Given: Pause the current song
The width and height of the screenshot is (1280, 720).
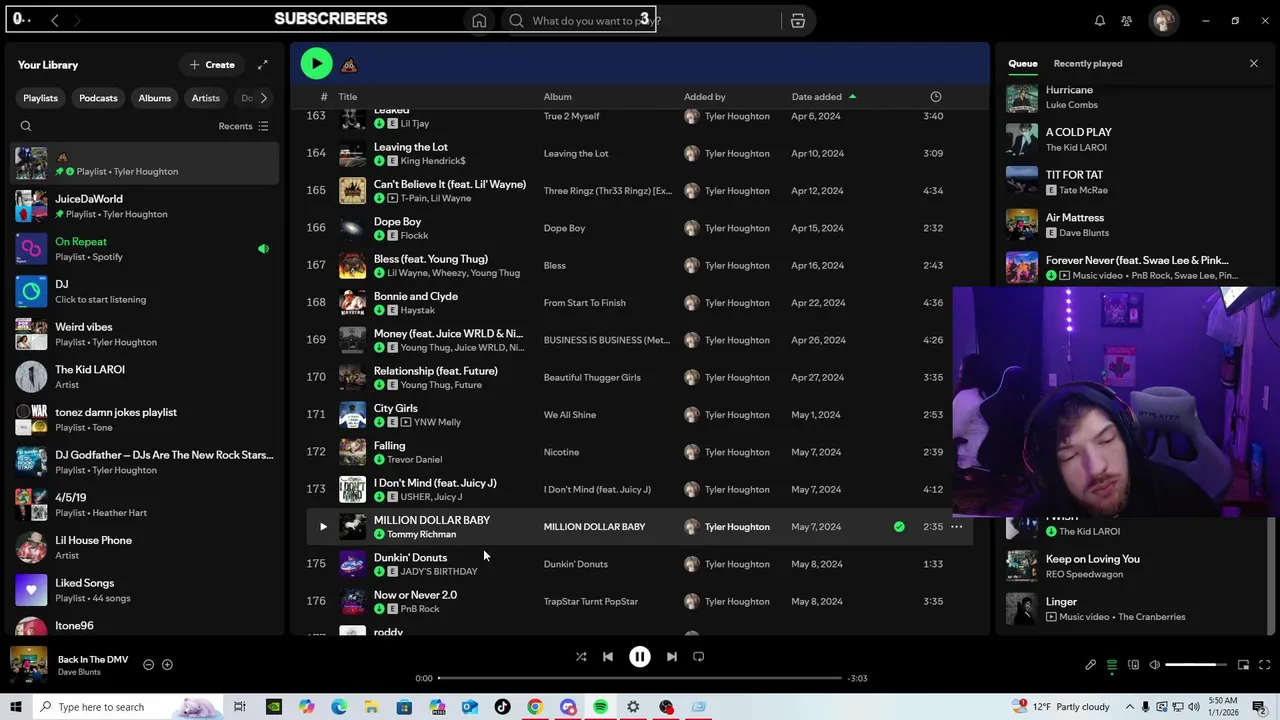Looking at the screenshot, I should 640,657.
